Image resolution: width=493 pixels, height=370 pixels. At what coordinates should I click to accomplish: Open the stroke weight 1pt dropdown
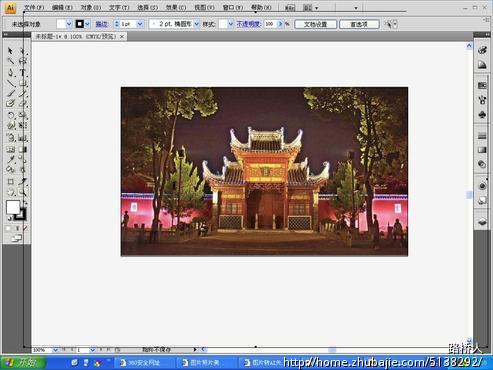pos(140,24)
